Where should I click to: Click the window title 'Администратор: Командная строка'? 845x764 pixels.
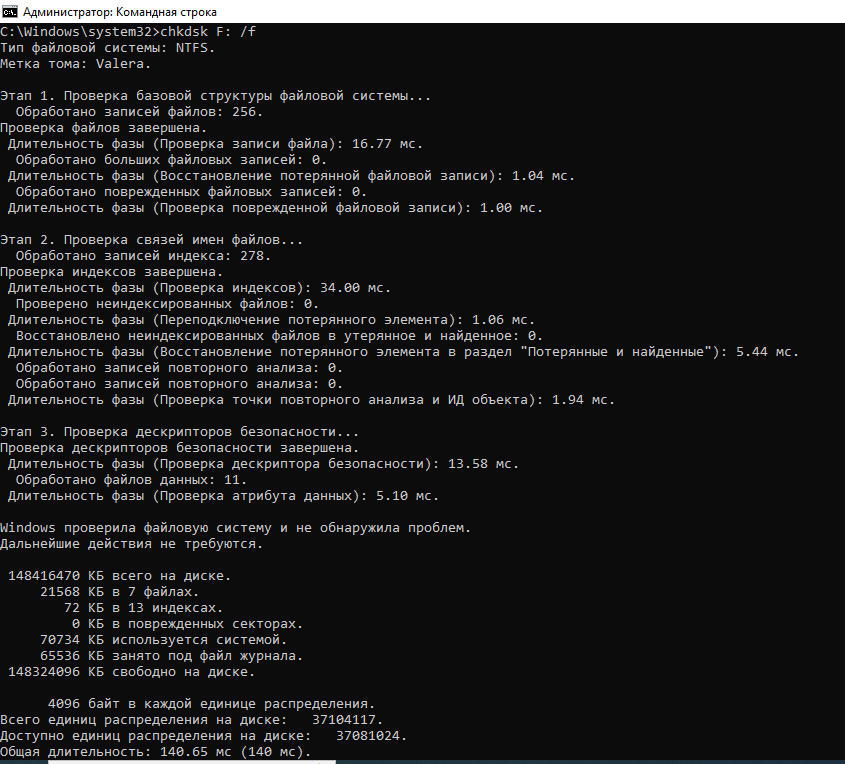coord(120,12)
